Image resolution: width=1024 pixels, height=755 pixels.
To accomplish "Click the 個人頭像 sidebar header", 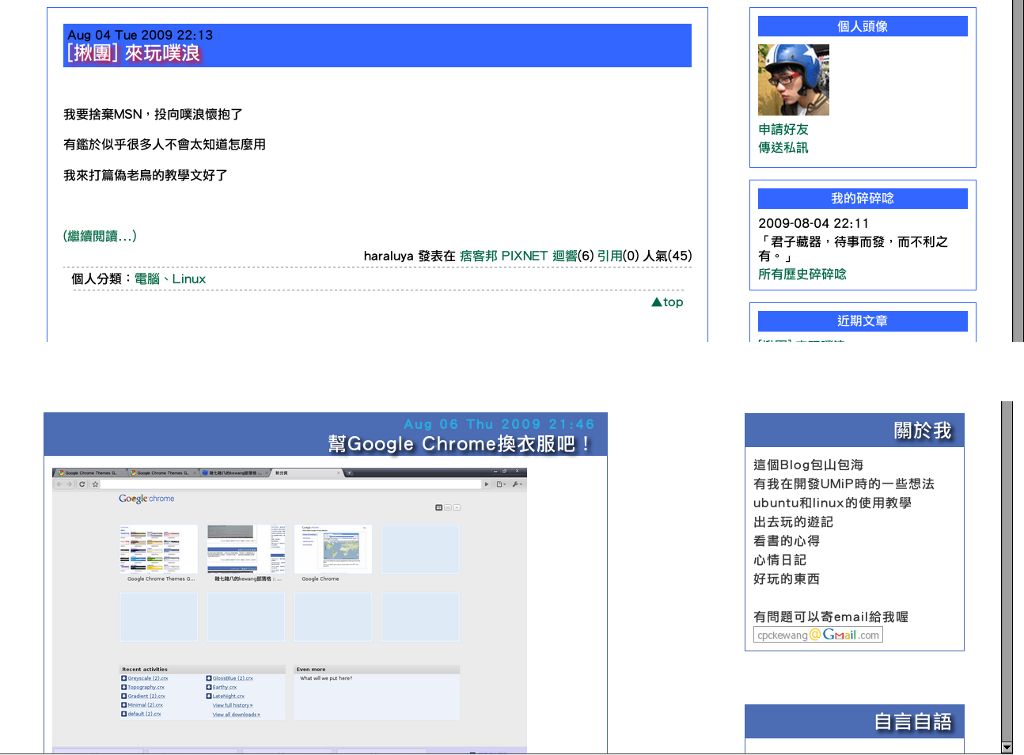I will coord(863,26).
